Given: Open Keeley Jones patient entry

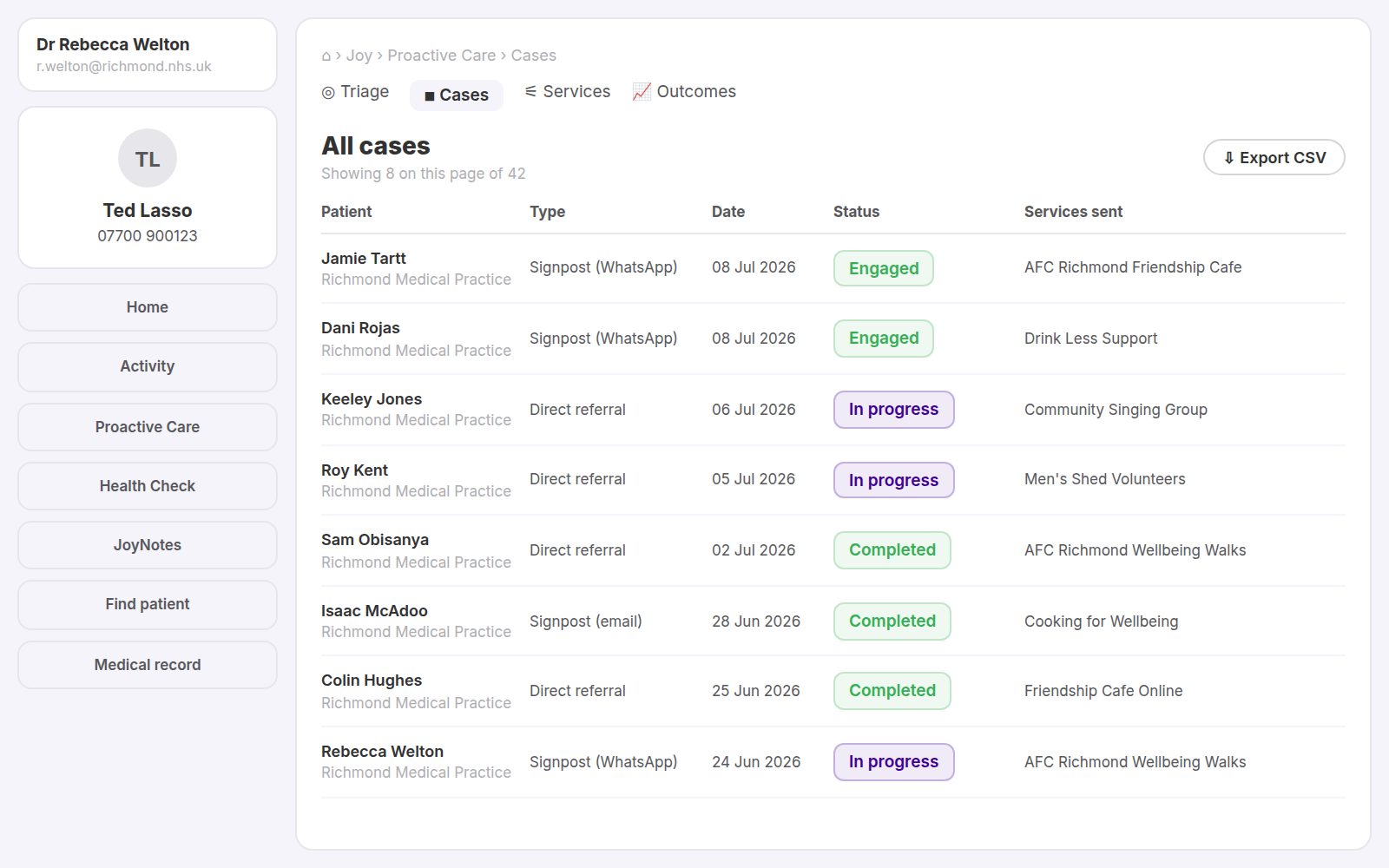Looking at the screenshot, I should pos(372,399).
